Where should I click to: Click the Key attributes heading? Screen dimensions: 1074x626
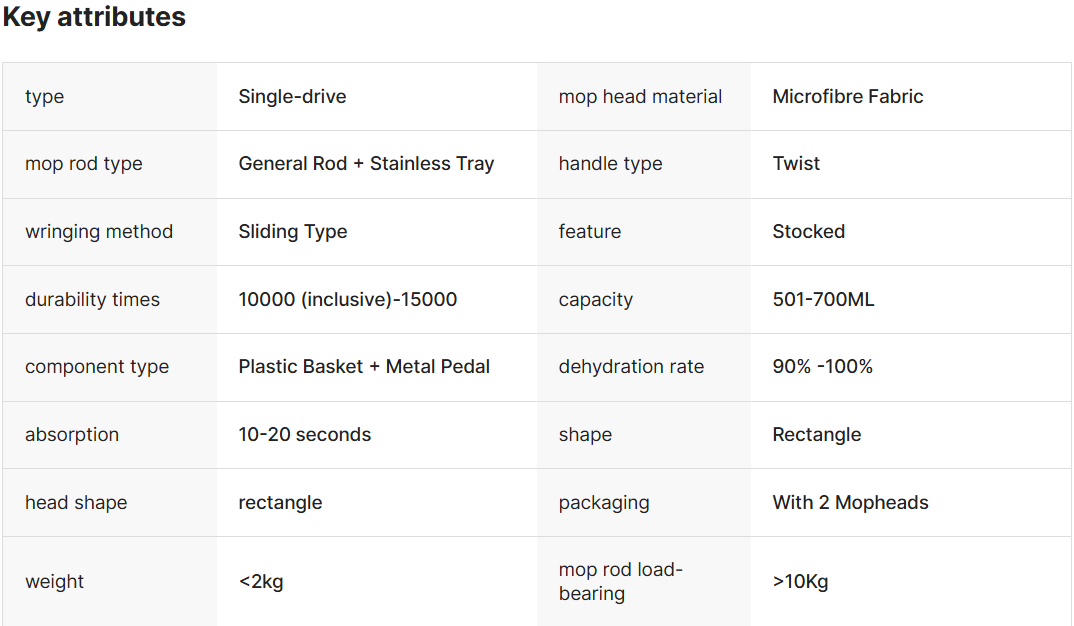94,17
